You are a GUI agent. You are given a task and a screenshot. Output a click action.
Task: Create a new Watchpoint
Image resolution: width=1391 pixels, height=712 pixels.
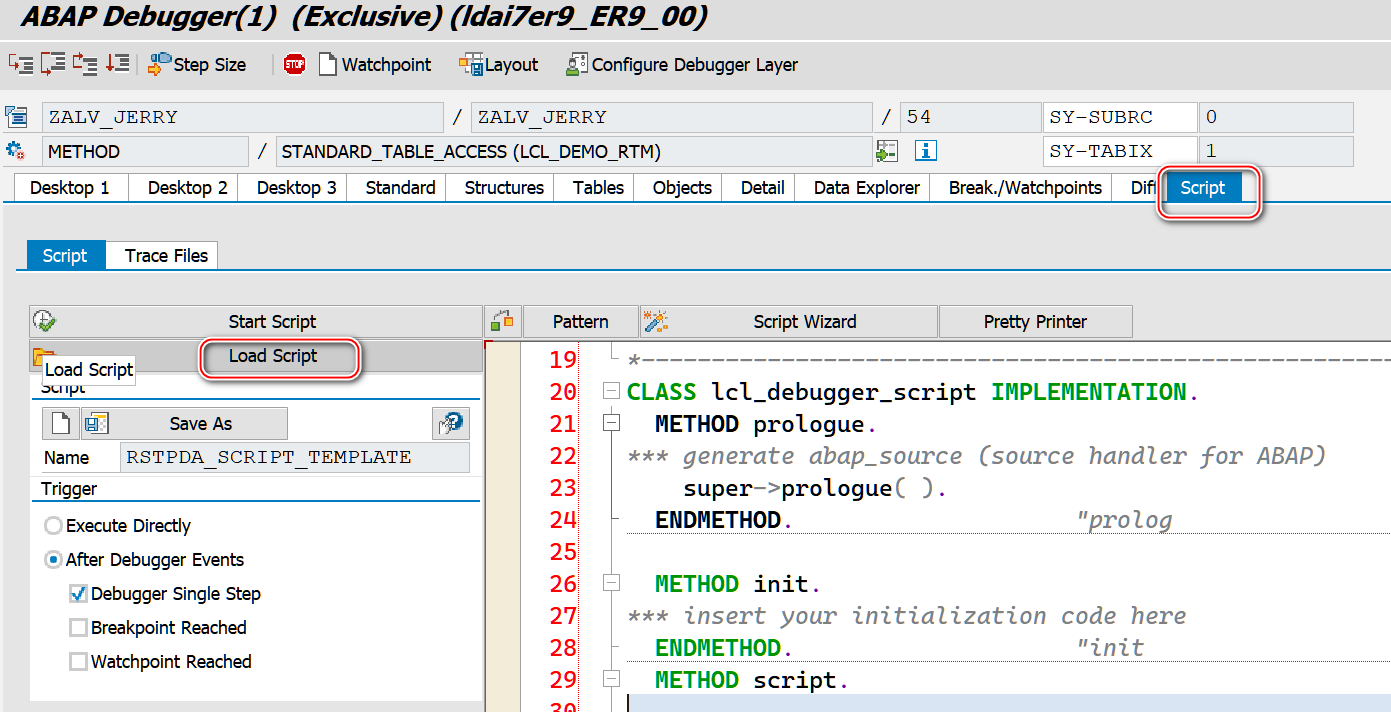(375, 65)
